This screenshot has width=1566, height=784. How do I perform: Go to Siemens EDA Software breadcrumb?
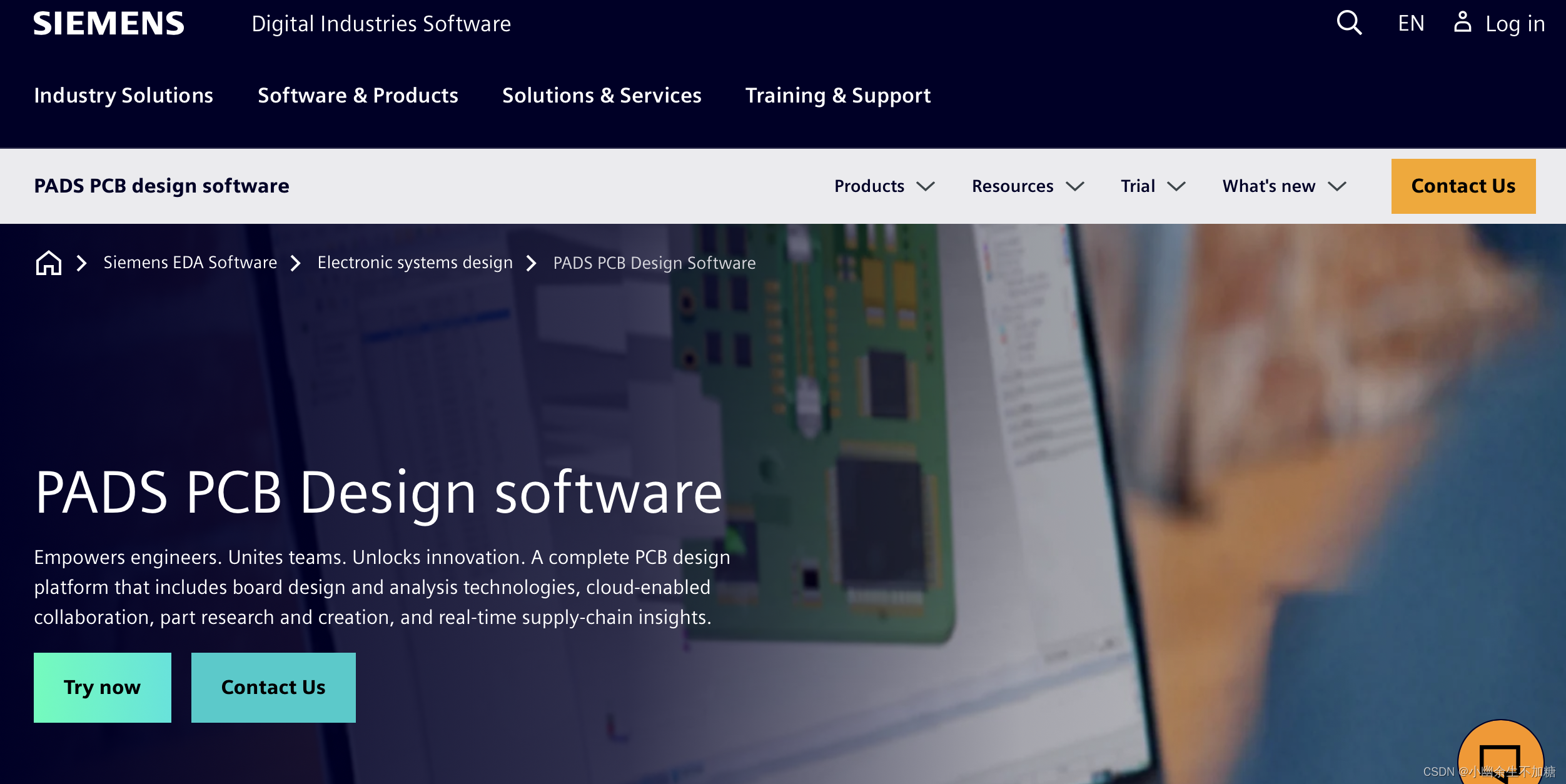[190, 263]
